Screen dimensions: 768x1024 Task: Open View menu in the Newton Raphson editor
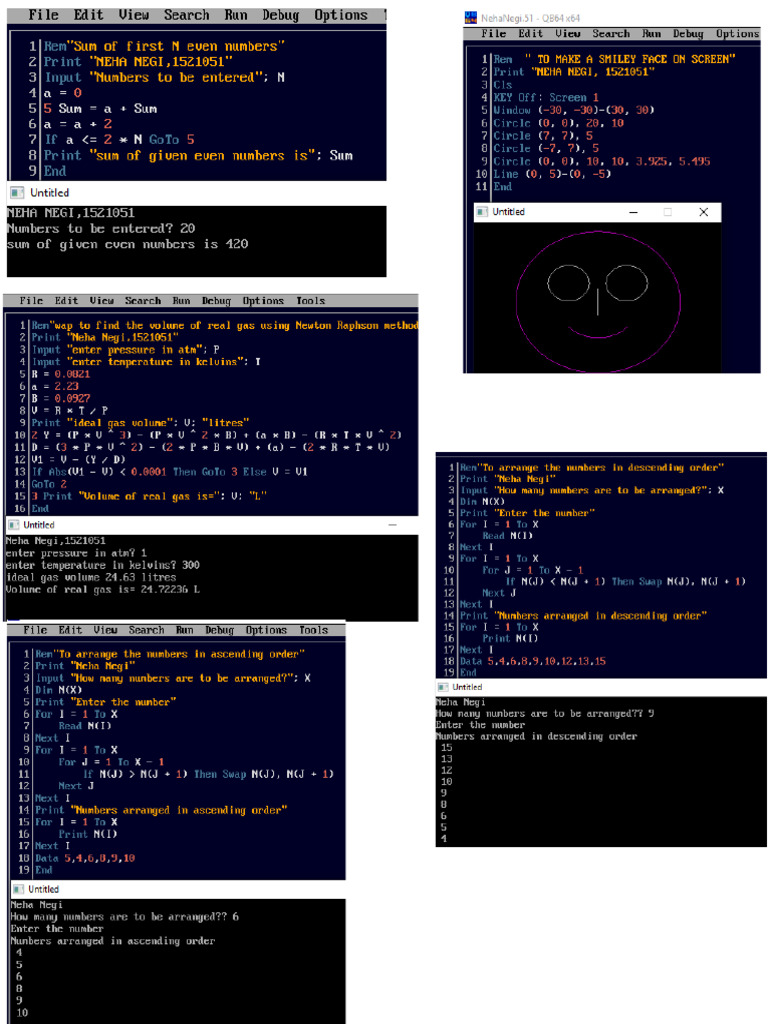point(102,301)
